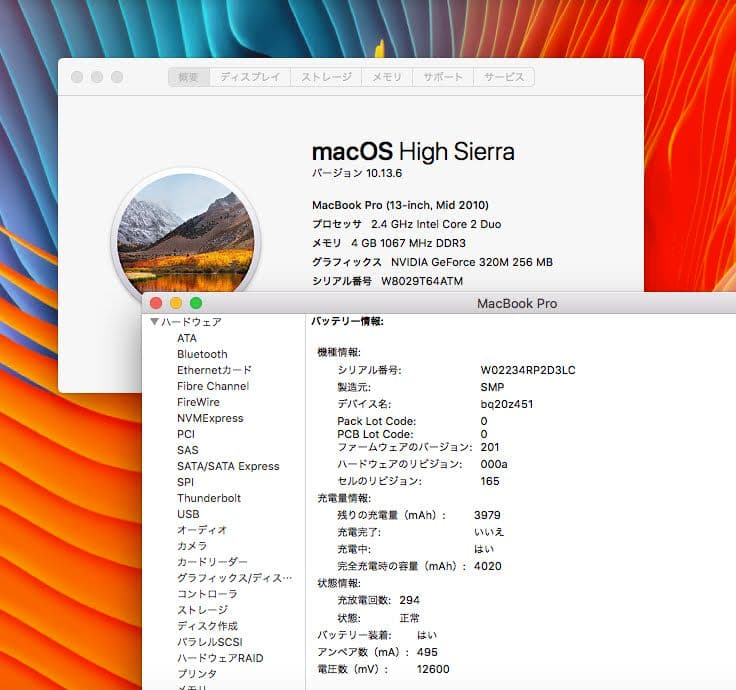Open the メモリ tab in About This Mac
Screen dimensions: 736x690
coord(387,77)
